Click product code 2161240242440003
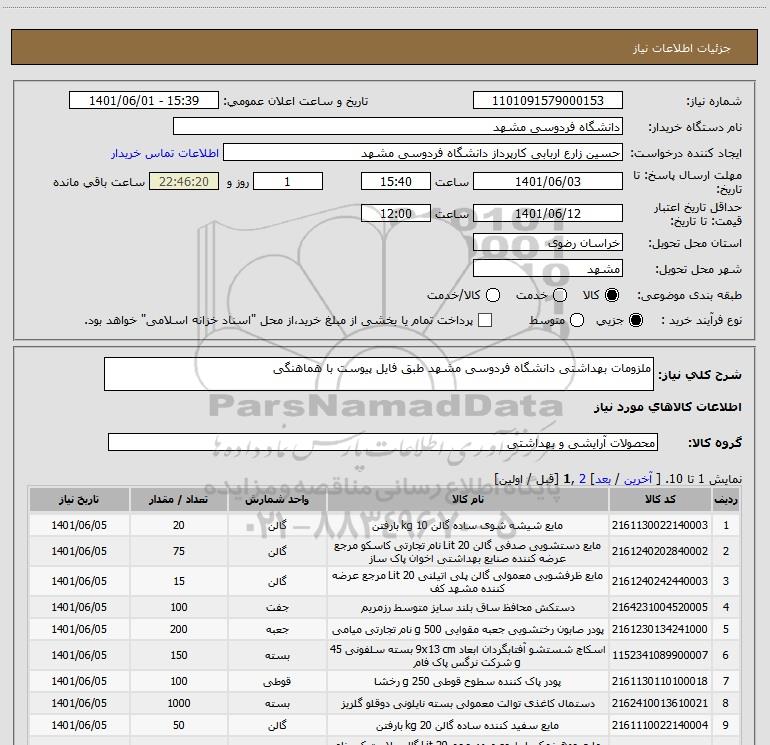 pos(660,581)
